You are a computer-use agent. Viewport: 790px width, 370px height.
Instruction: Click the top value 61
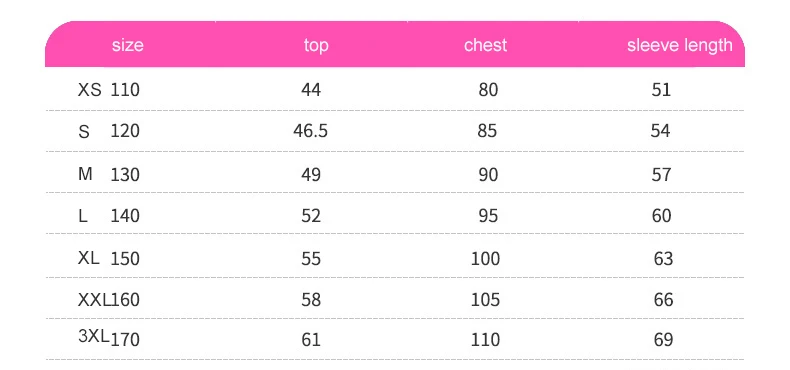click(311, 340)
